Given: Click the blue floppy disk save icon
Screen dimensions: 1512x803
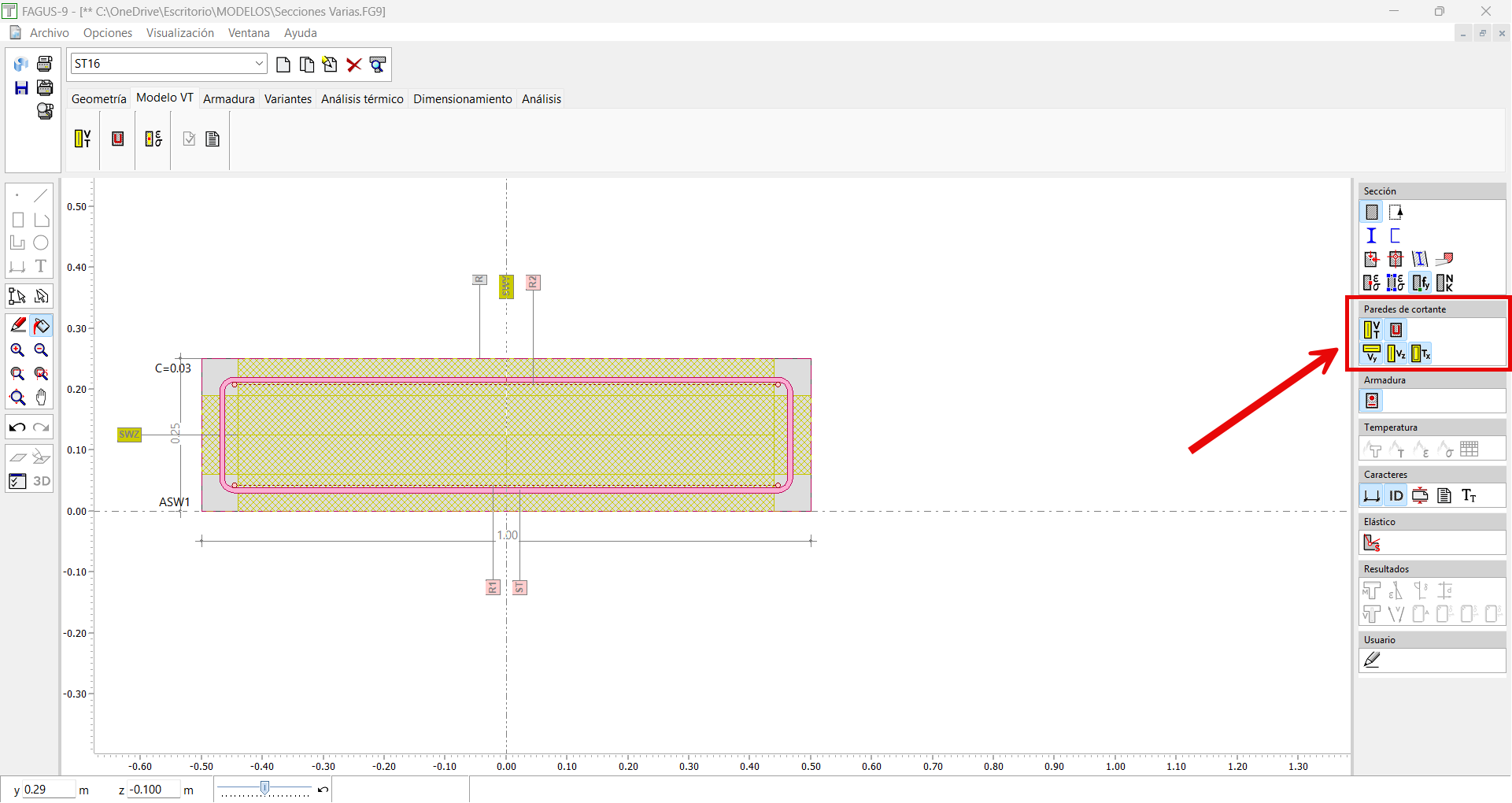Looking at the screenshot, I should pyautogui.click(x=21, y=88).
